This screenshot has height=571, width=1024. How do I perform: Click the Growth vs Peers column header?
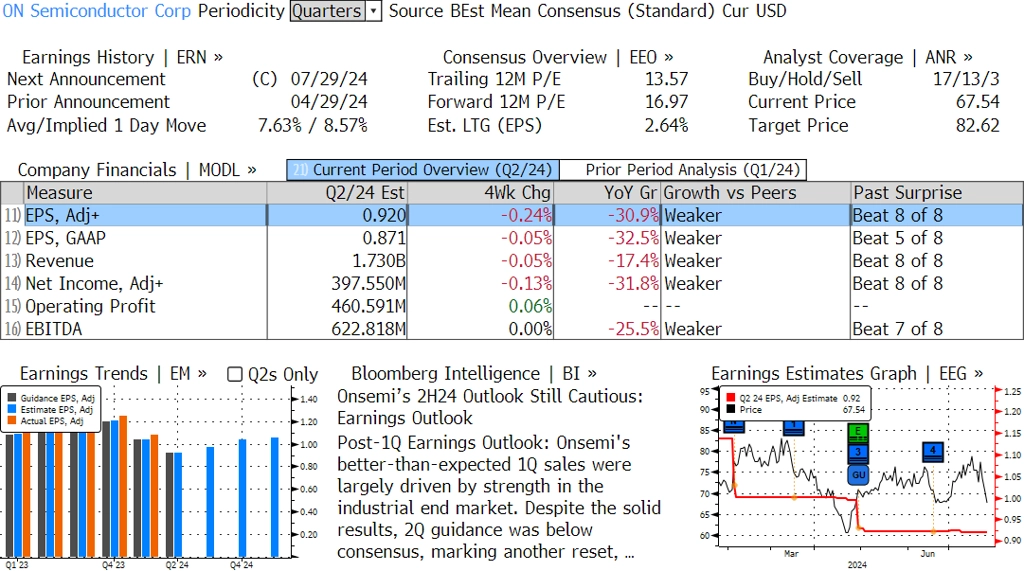click(x=756, y=193)
